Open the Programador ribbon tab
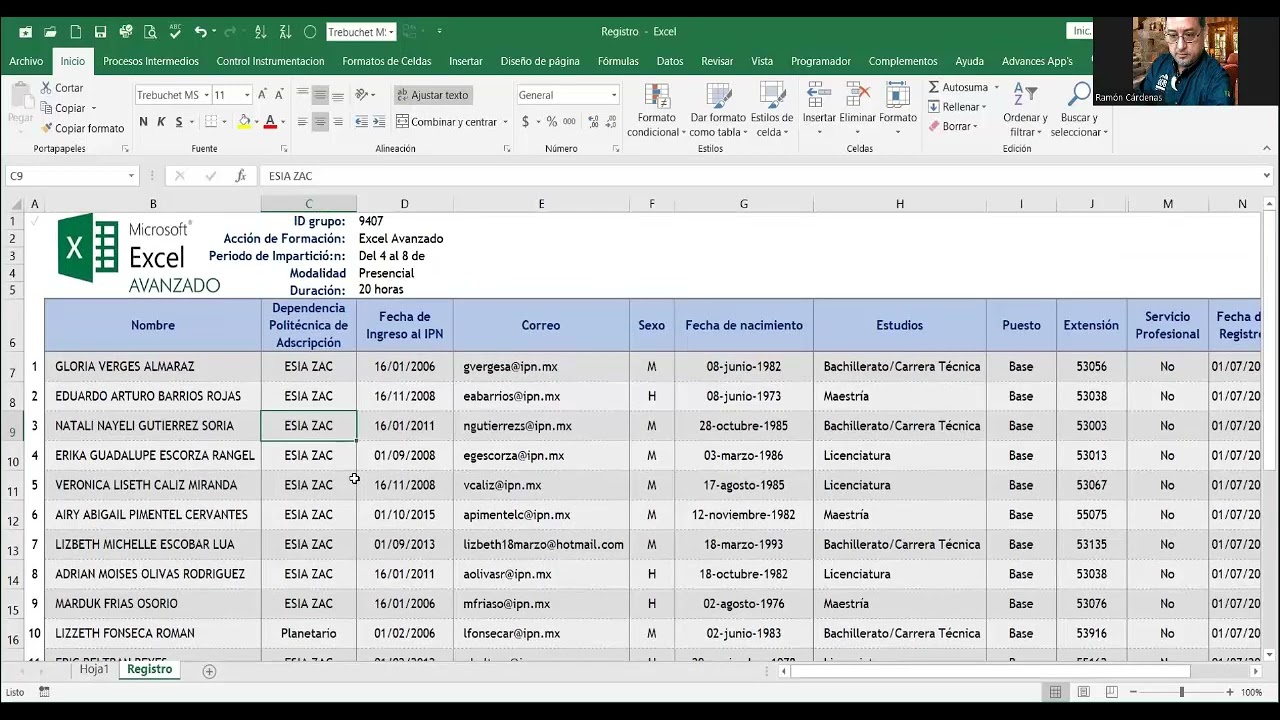The height and width of the screenshot is (720, 1280). click(x=821, y=61)
